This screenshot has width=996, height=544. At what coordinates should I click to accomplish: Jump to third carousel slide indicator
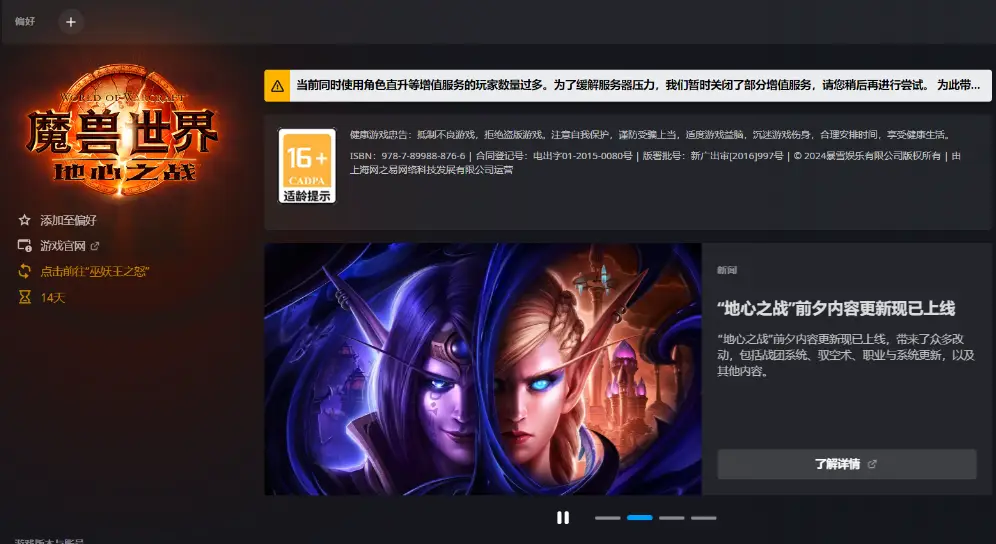point(671,518)
